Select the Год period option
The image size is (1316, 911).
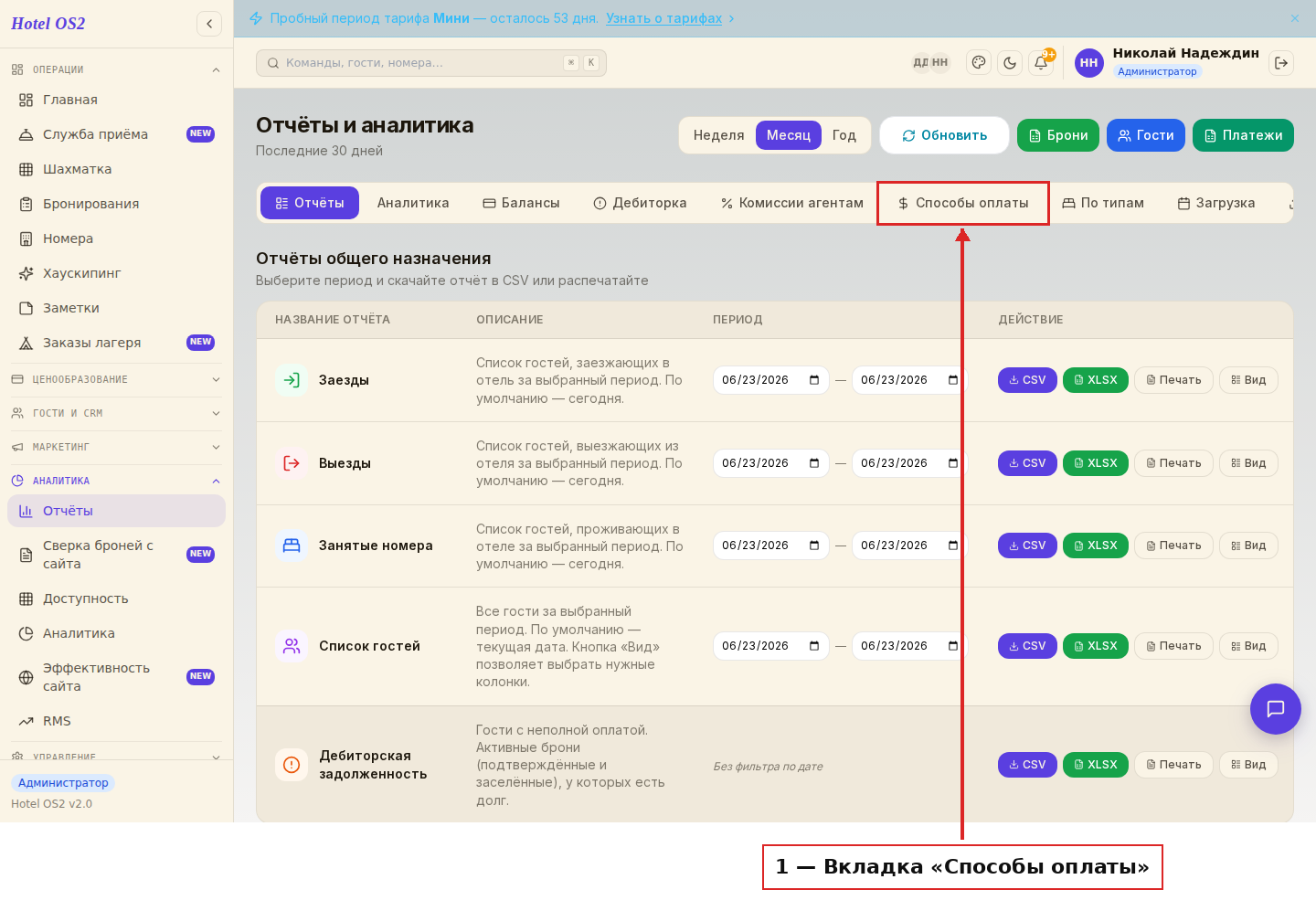point(844,135)
